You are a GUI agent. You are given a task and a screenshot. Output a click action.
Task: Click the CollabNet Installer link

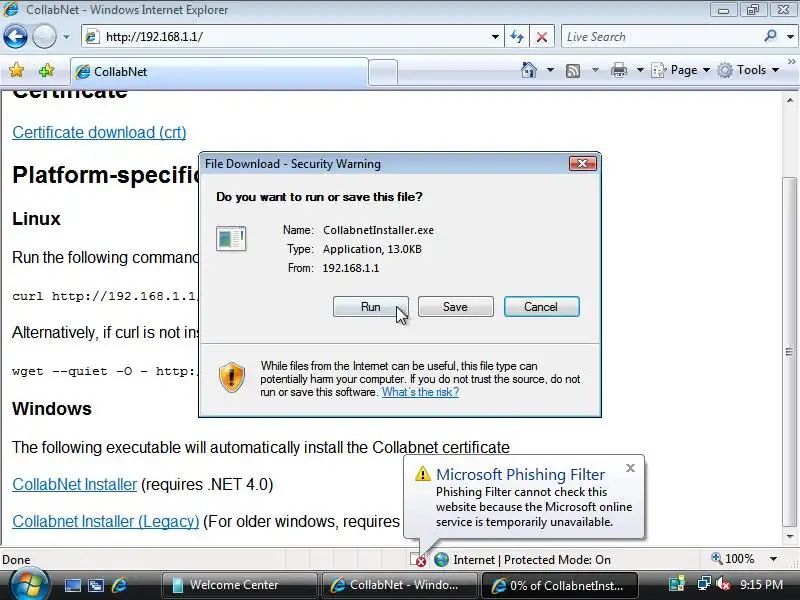[74, 484]
